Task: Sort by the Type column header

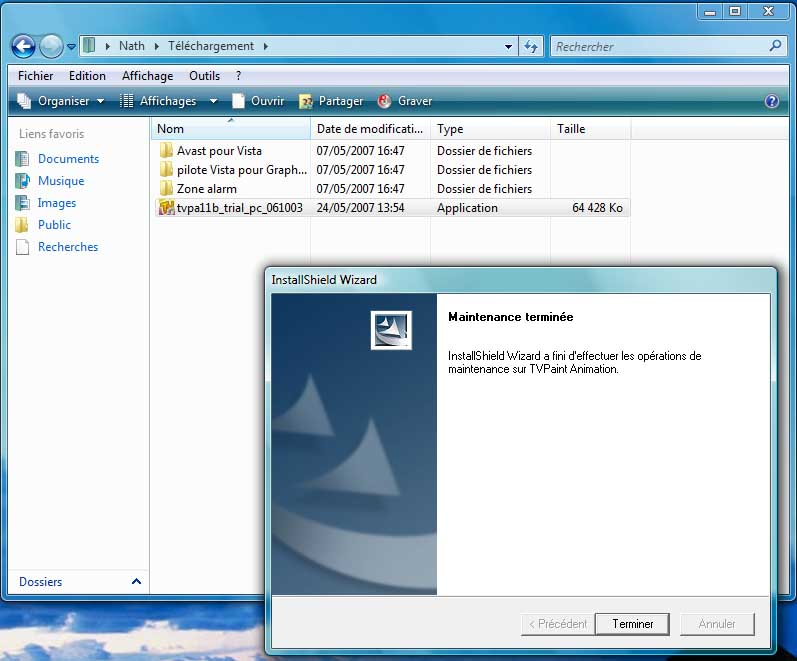Action: coord(490,129)
